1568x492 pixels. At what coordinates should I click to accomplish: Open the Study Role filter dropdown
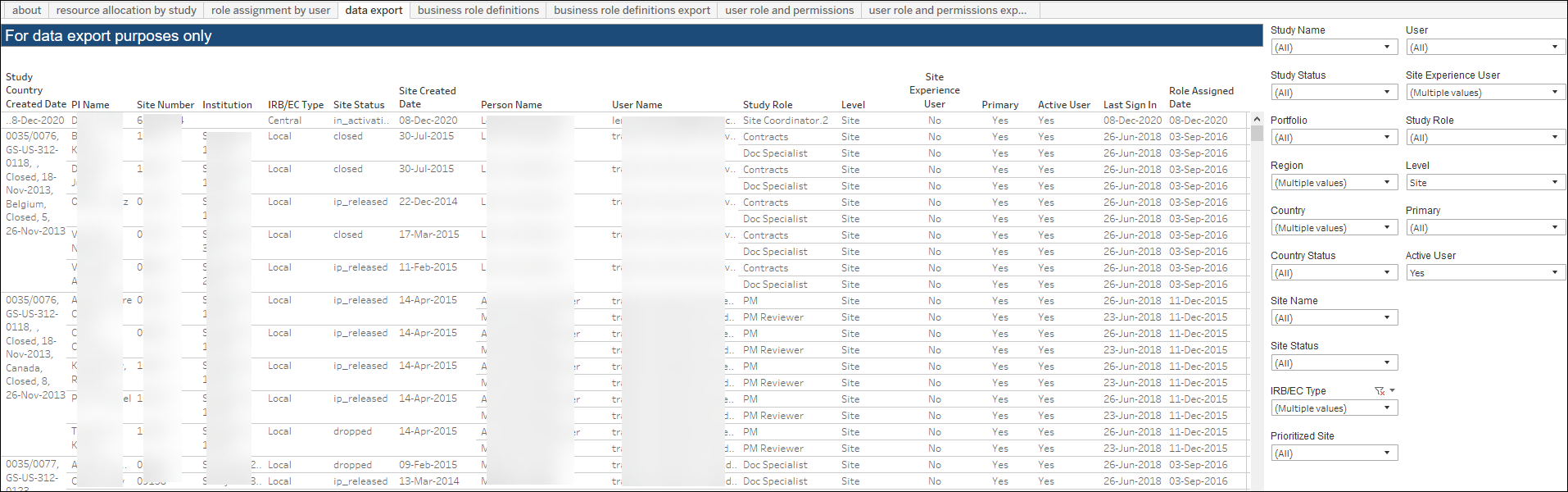[x=1486, y=138]
